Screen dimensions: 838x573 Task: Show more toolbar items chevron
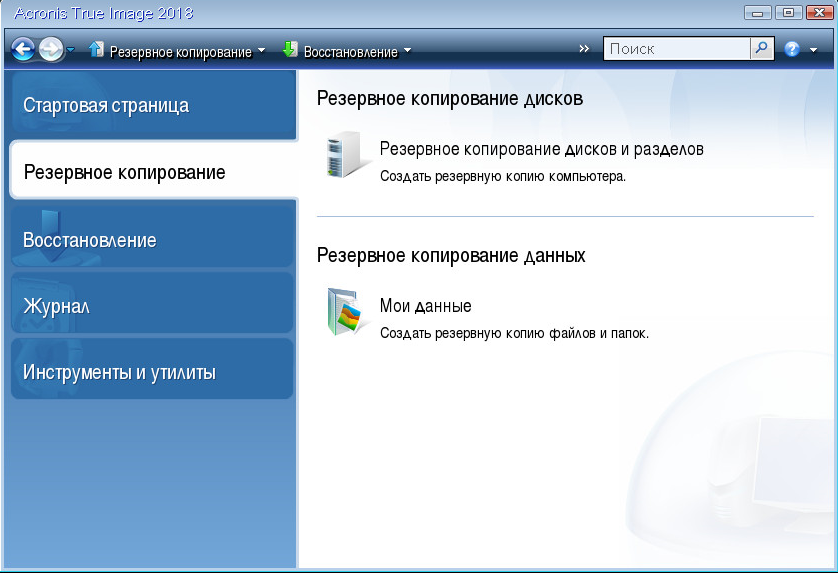(584, 49)
